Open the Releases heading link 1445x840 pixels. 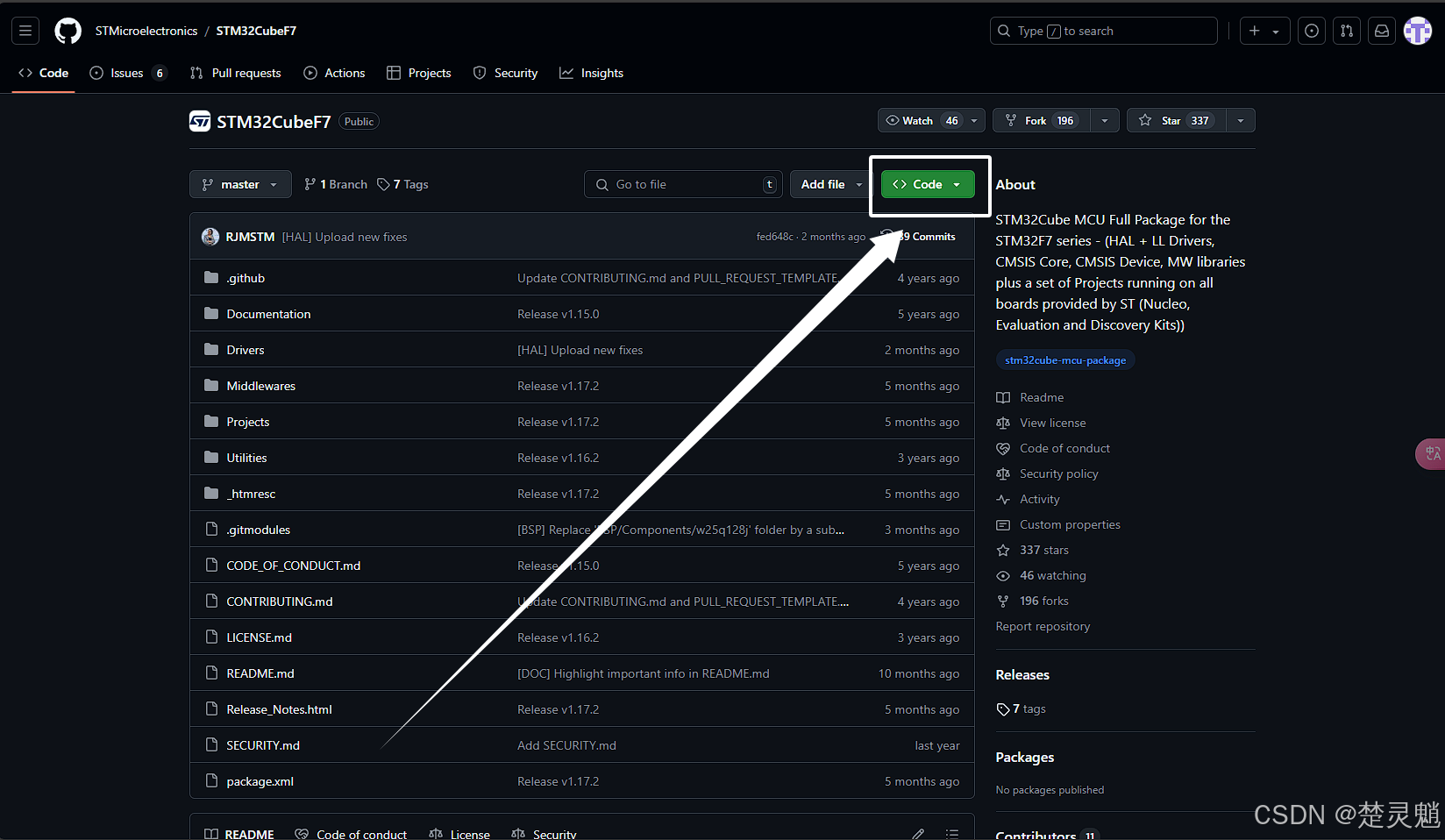click(1022, 674)
